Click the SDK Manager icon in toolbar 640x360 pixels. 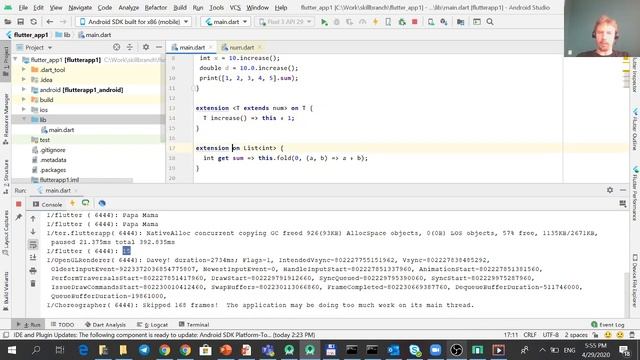[444, 22]
